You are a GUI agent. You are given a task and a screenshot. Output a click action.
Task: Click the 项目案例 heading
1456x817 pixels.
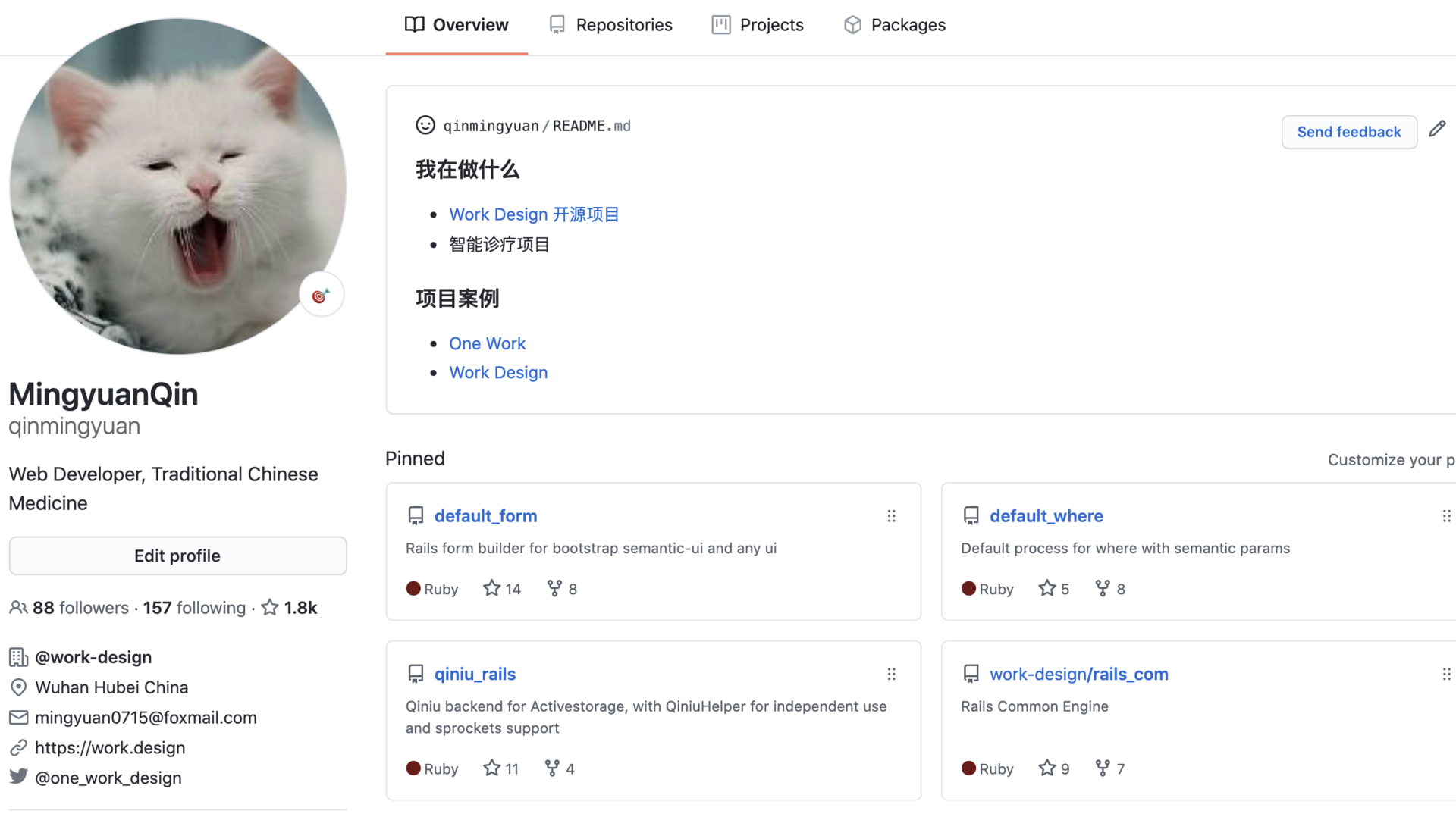(457, 299)
